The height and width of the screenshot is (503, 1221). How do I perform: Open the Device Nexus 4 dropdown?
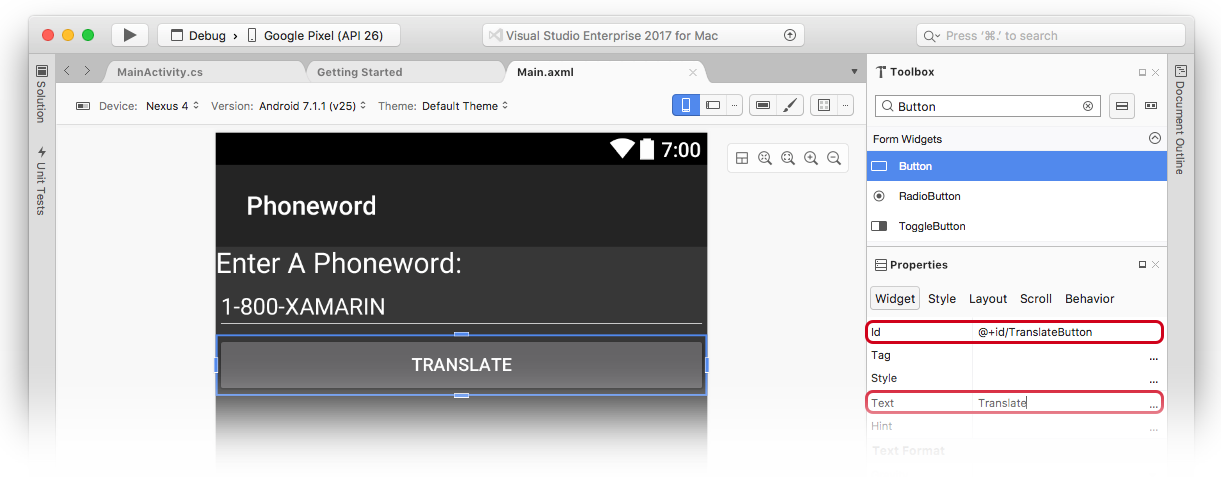coord(172,106)
